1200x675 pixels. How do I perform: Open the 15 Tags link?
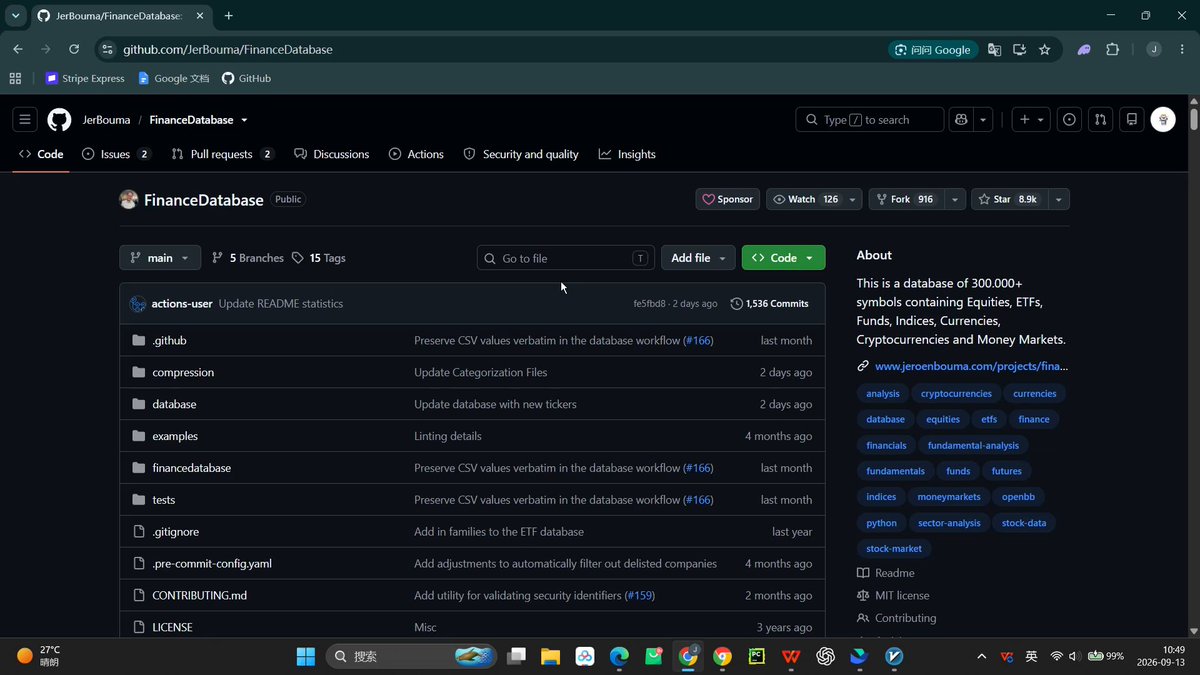click(318, 258)
